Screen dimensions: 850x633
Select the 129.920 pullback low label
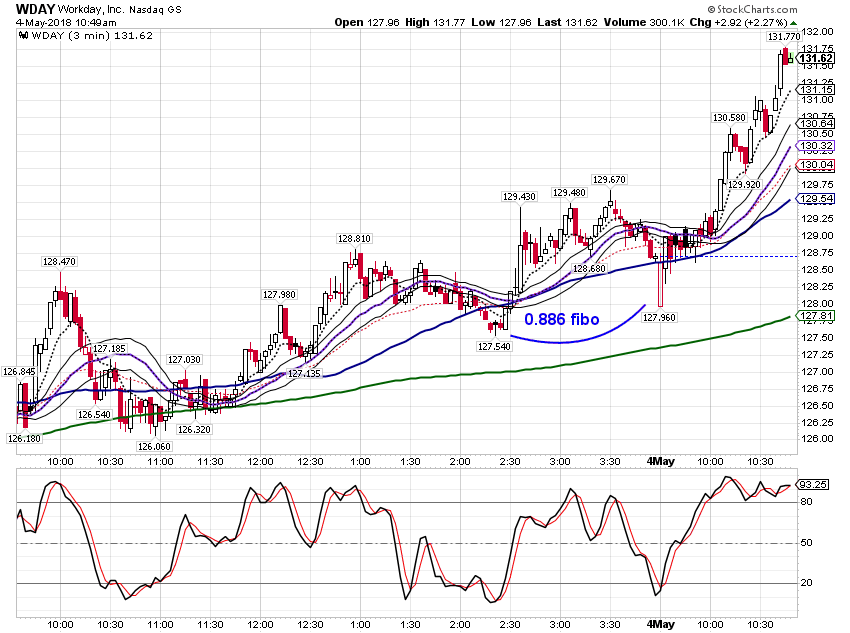pos(744,185)
